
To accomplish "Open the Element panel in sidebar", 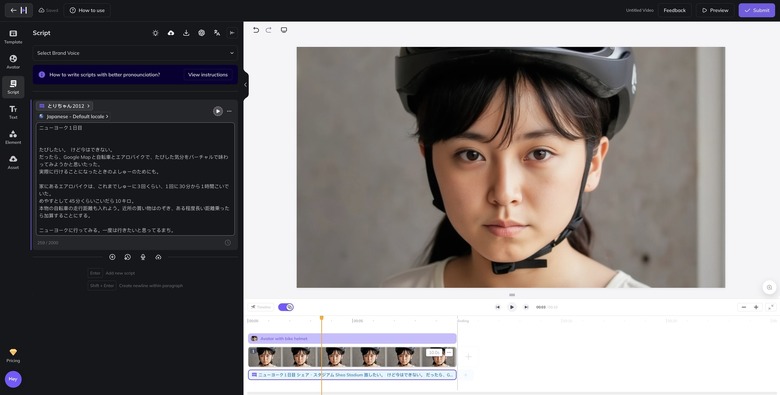I will [13, 137].
